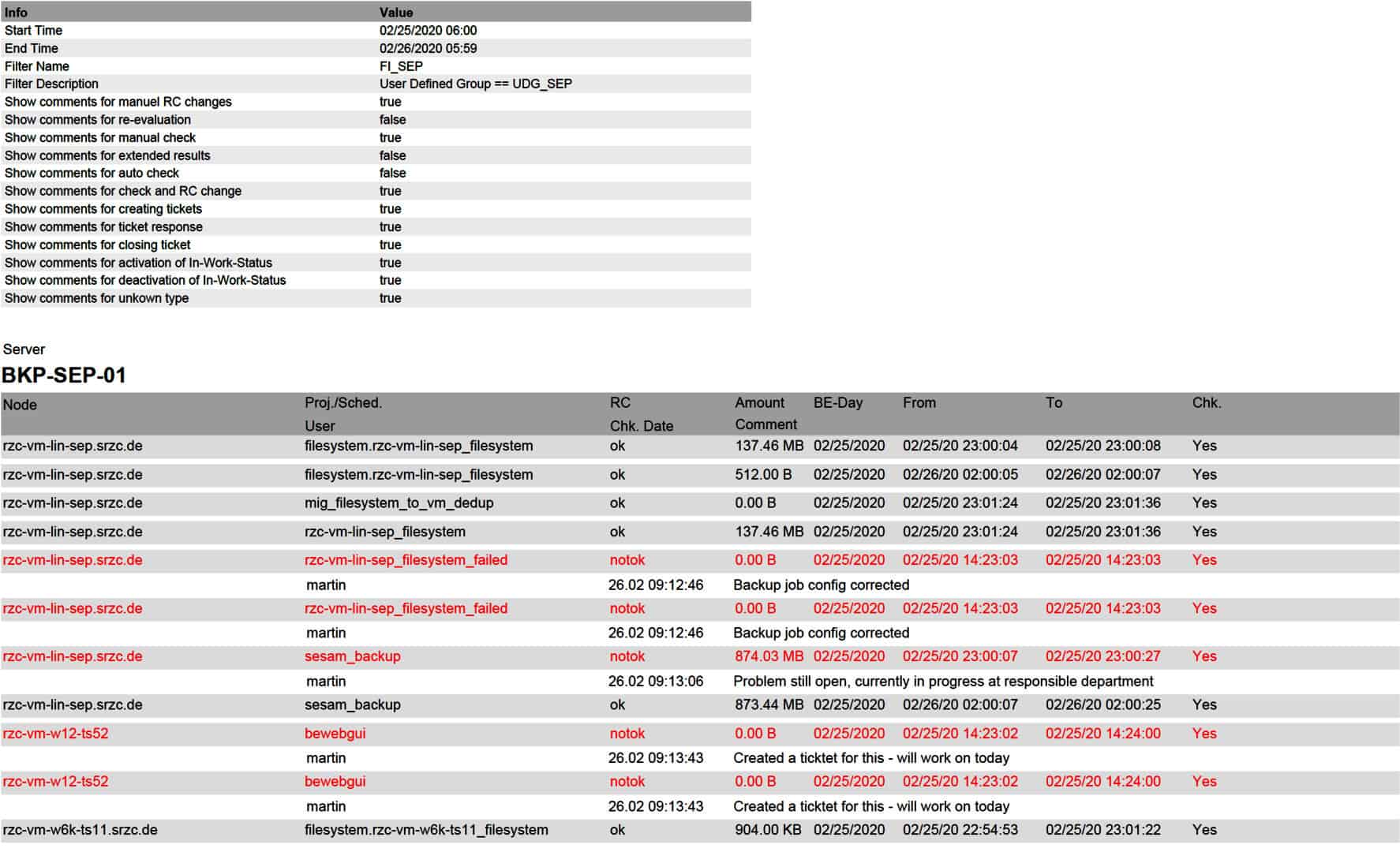Select the 874.03 MB amount in red

(x=769, y=656)
